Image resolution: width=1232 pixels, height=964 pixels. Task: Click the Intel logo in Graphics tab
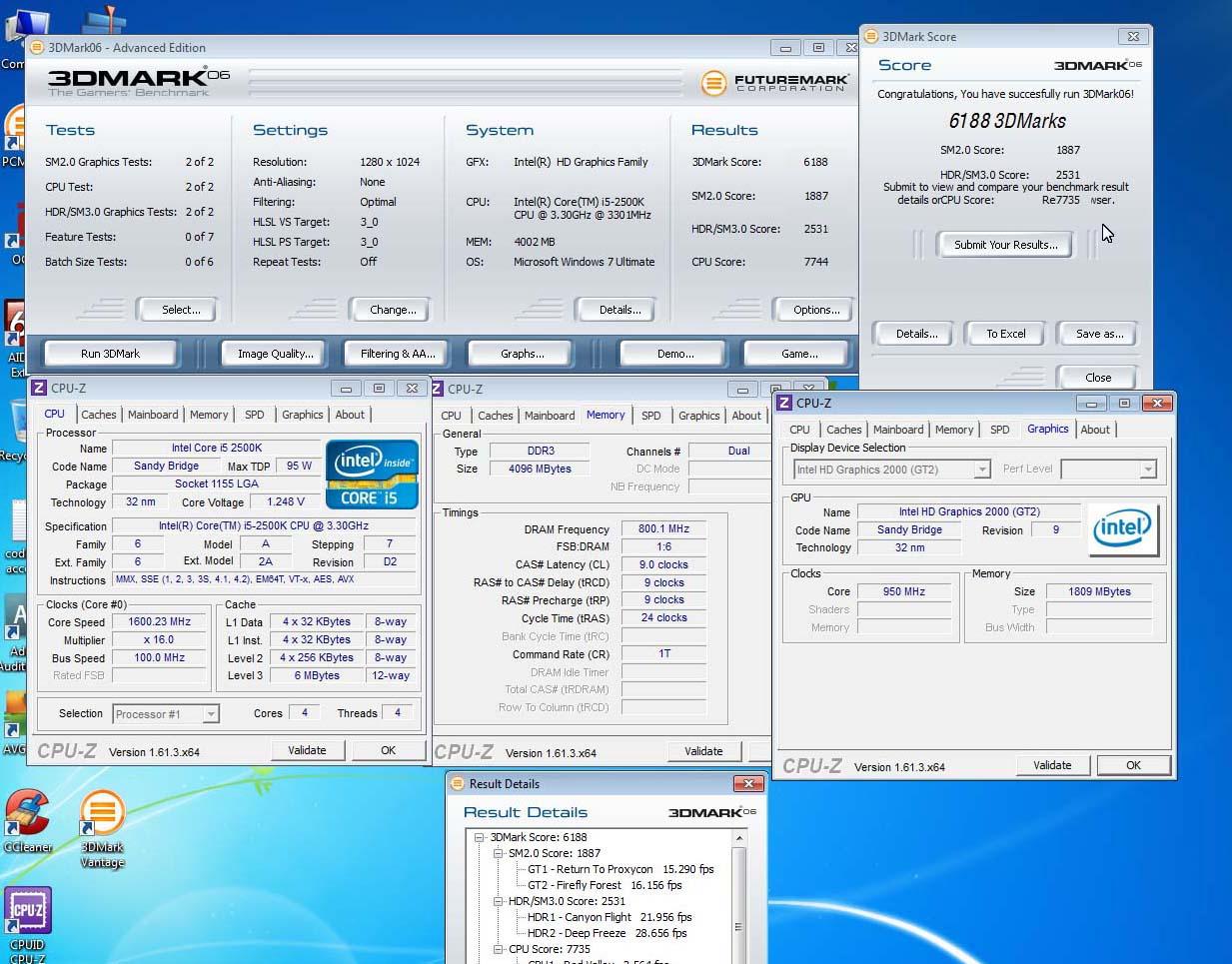click(x=1122, y=528)
